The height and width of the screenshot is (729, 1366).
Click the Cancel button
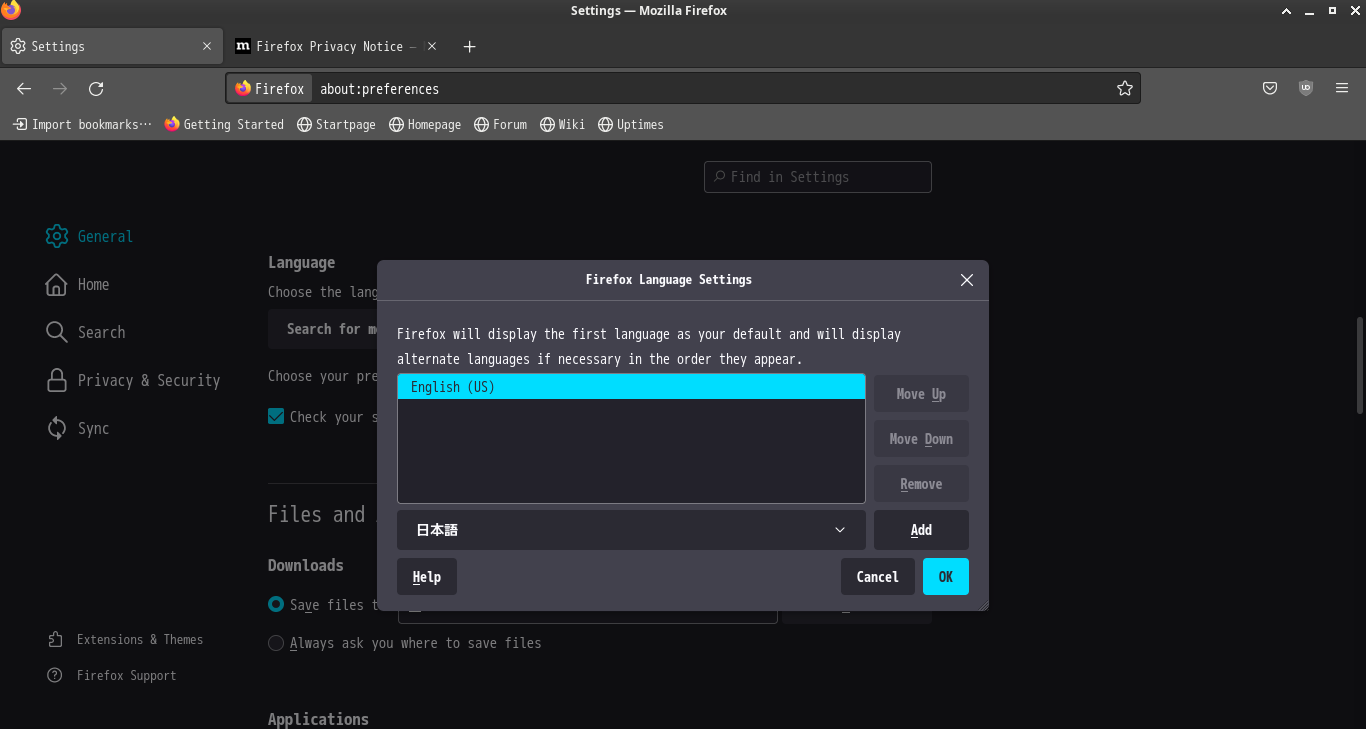coord(878,577)
